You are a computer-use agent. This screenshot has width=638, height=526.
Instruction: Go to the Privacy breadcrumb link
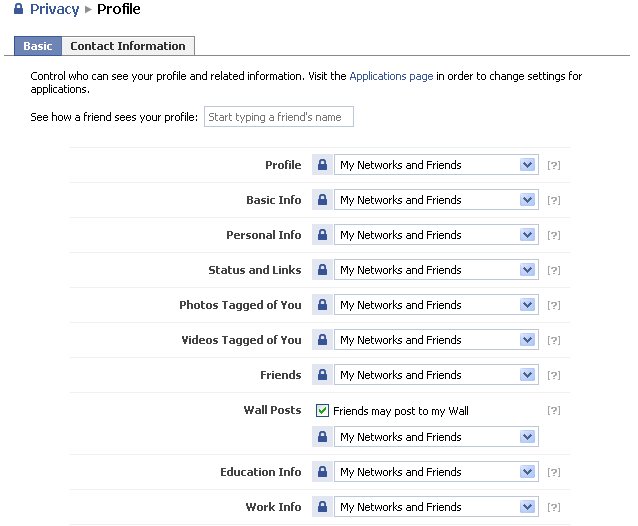(55, 10)
